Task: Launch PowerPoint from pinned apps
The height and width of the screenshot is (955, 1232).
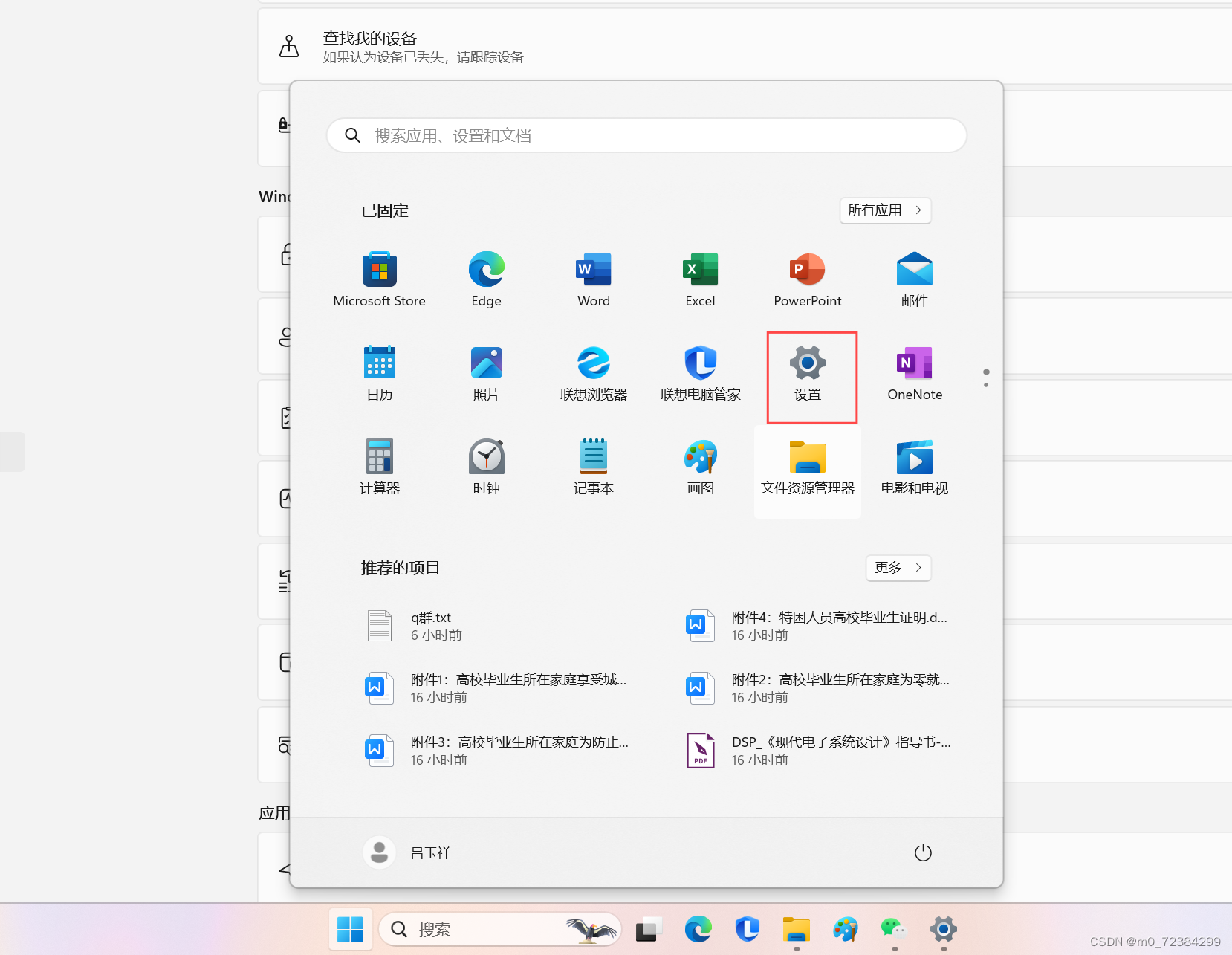Action: click(807, 280)
